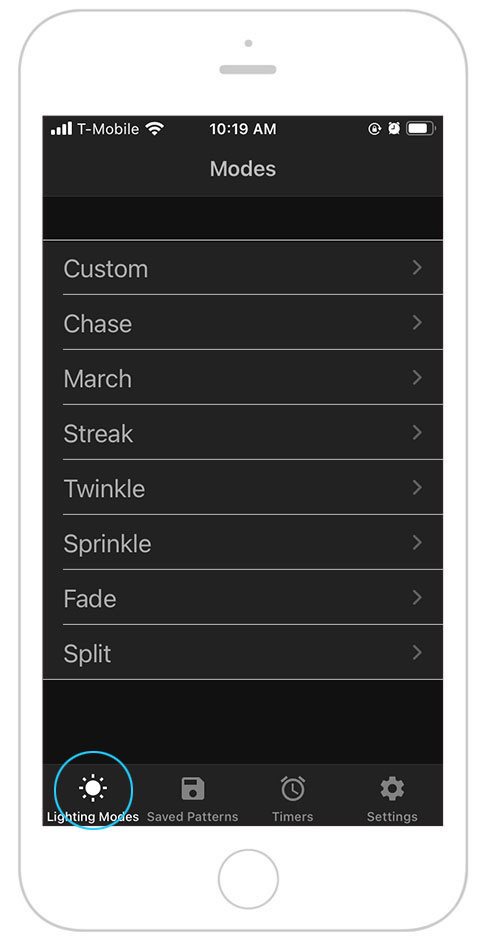Switch to the Timers tab label
The height and width of the screenshot is (939, 486).
pos(293,817)
